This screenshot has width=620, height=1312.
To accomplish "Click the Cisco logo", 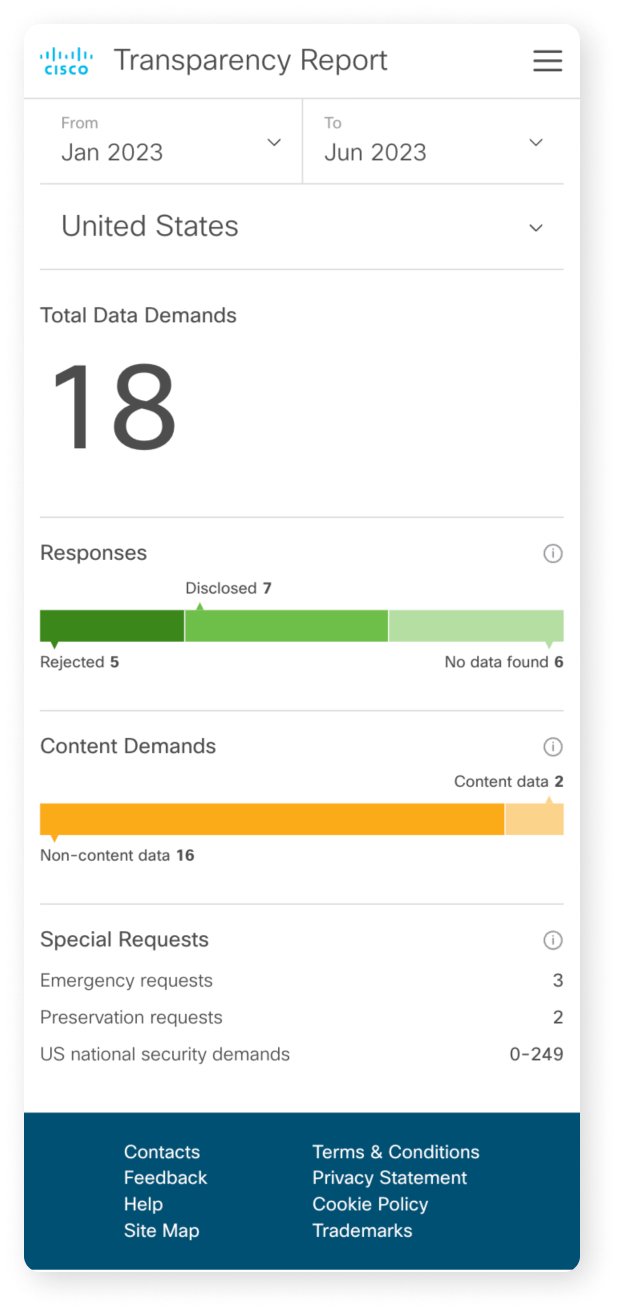I will coord(66,61).
